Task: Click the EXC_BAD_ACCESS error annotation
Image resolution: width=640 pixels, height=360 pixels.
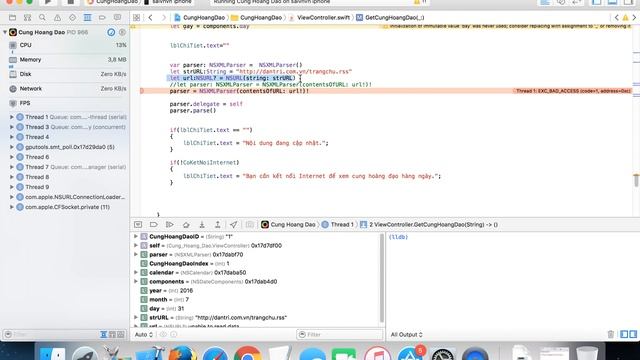Action: pos(573,91)
